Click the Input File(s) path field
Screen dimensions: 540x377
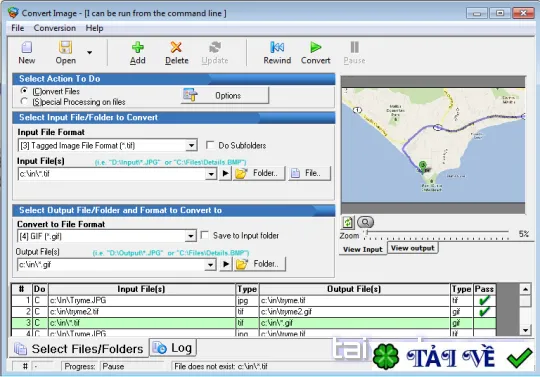[112, 174]
